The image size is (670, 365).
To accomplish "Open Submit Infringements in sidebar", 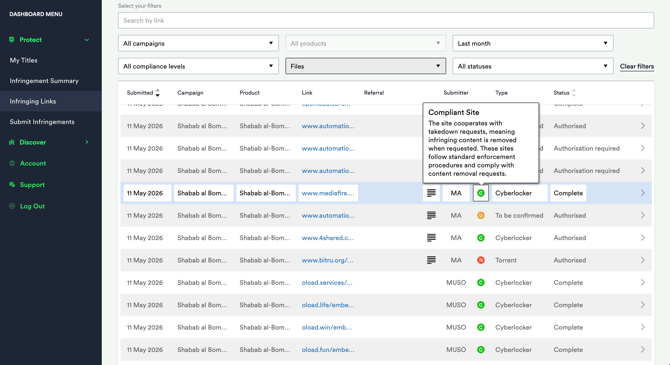I will point(42,122).
